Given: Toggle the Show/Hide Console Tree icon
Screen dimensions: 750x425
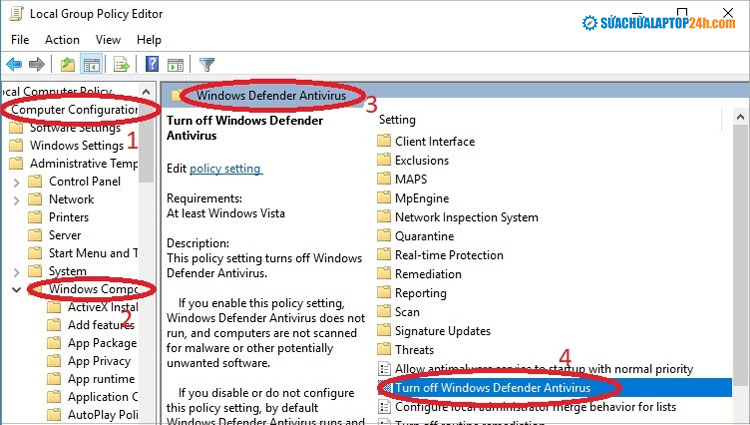Looking at the screenshot, I should tap(91, 65).
